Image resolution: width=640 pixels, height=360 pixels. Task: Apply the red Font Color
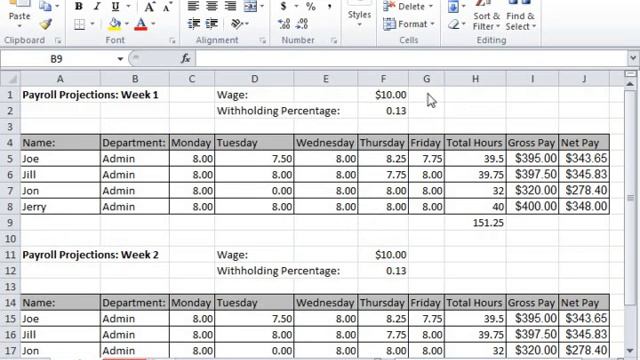(141, 24)
